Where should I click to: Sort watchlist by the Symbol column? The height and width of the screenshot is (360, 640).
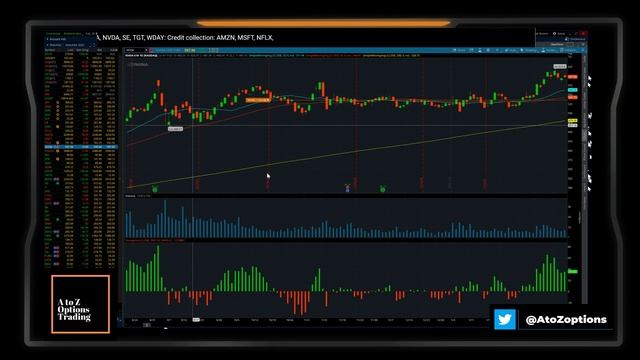pyautogui.click(x=50, y=50)
